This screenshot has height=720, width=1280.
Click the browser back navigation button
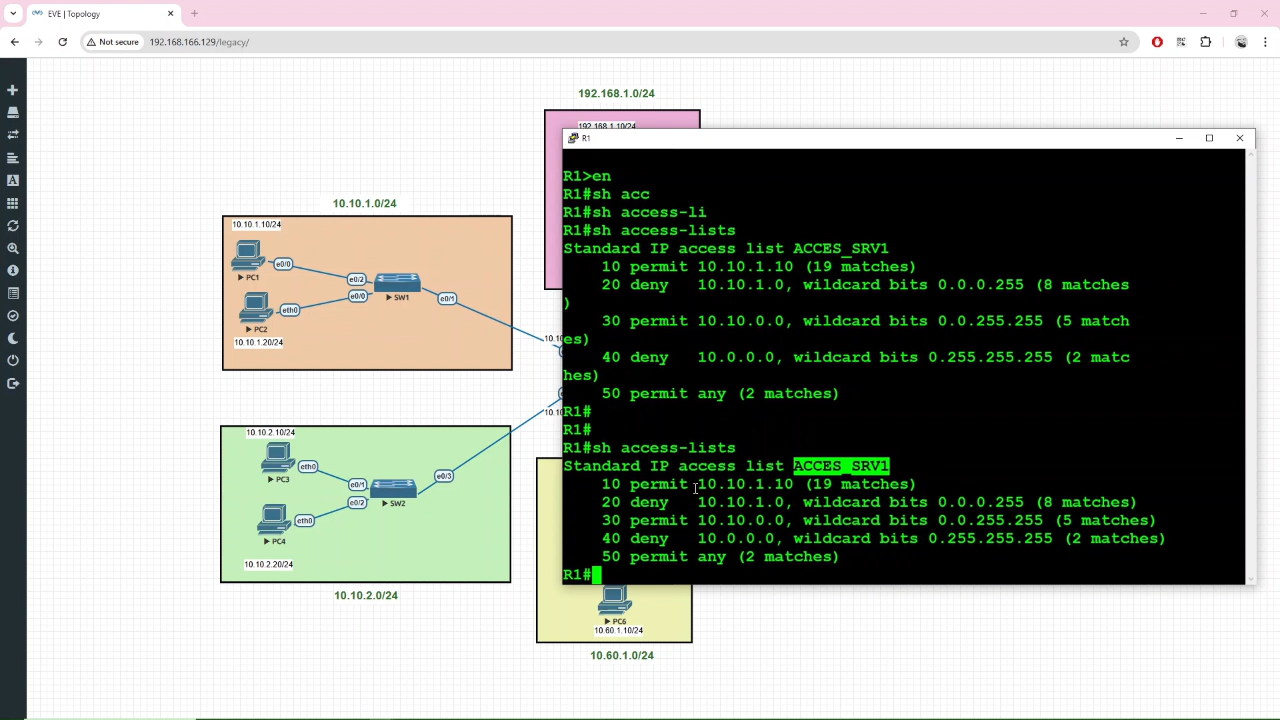14,42
